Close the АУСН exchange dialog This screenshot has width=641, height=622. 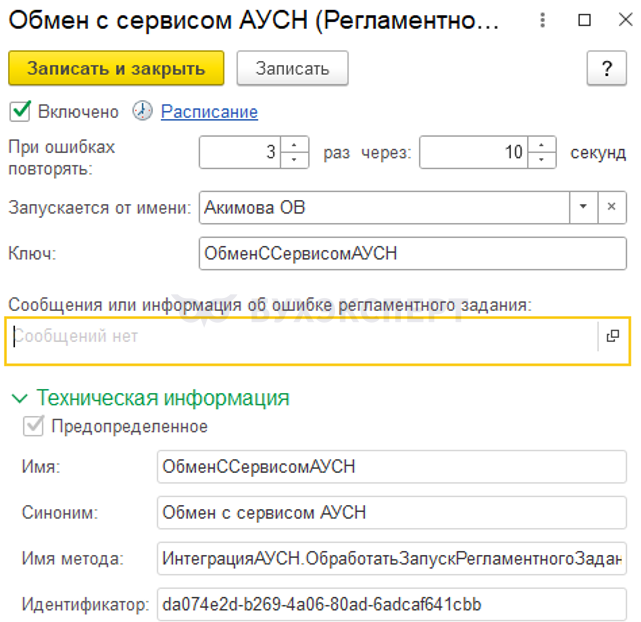point(625,19)
